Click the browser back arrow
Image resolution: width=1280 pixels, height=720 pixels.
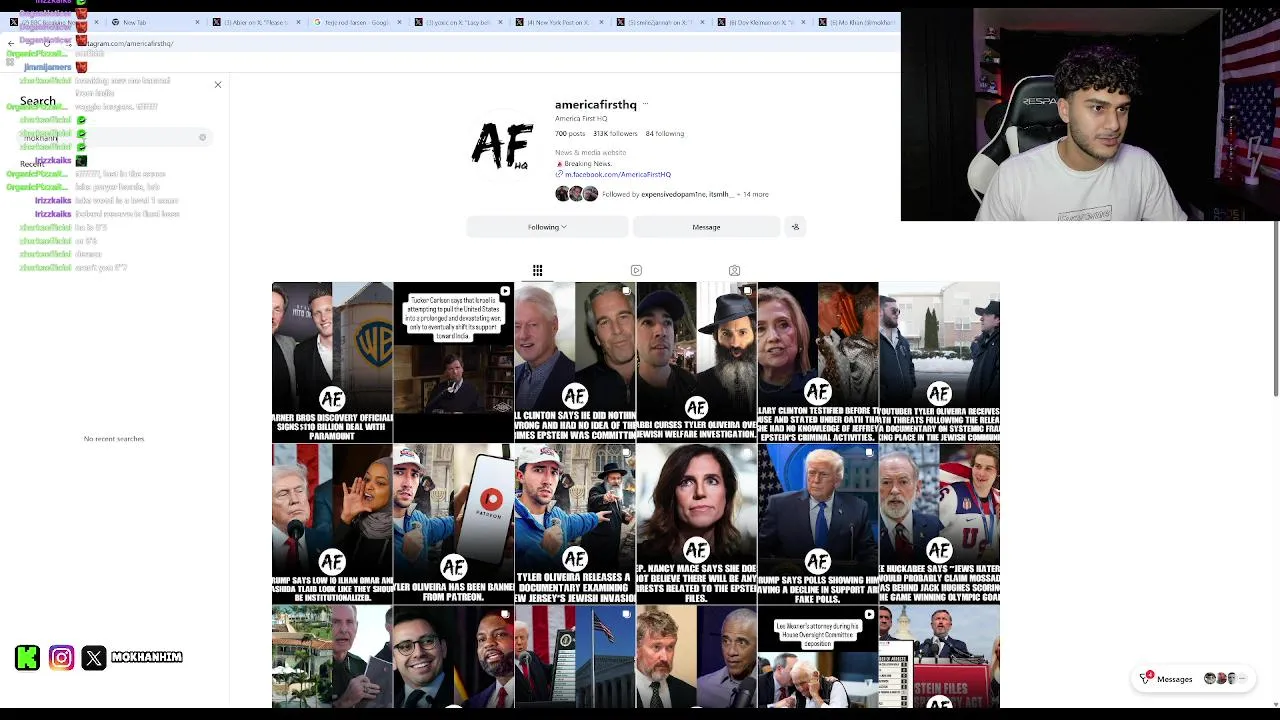[x=11, y=44]
